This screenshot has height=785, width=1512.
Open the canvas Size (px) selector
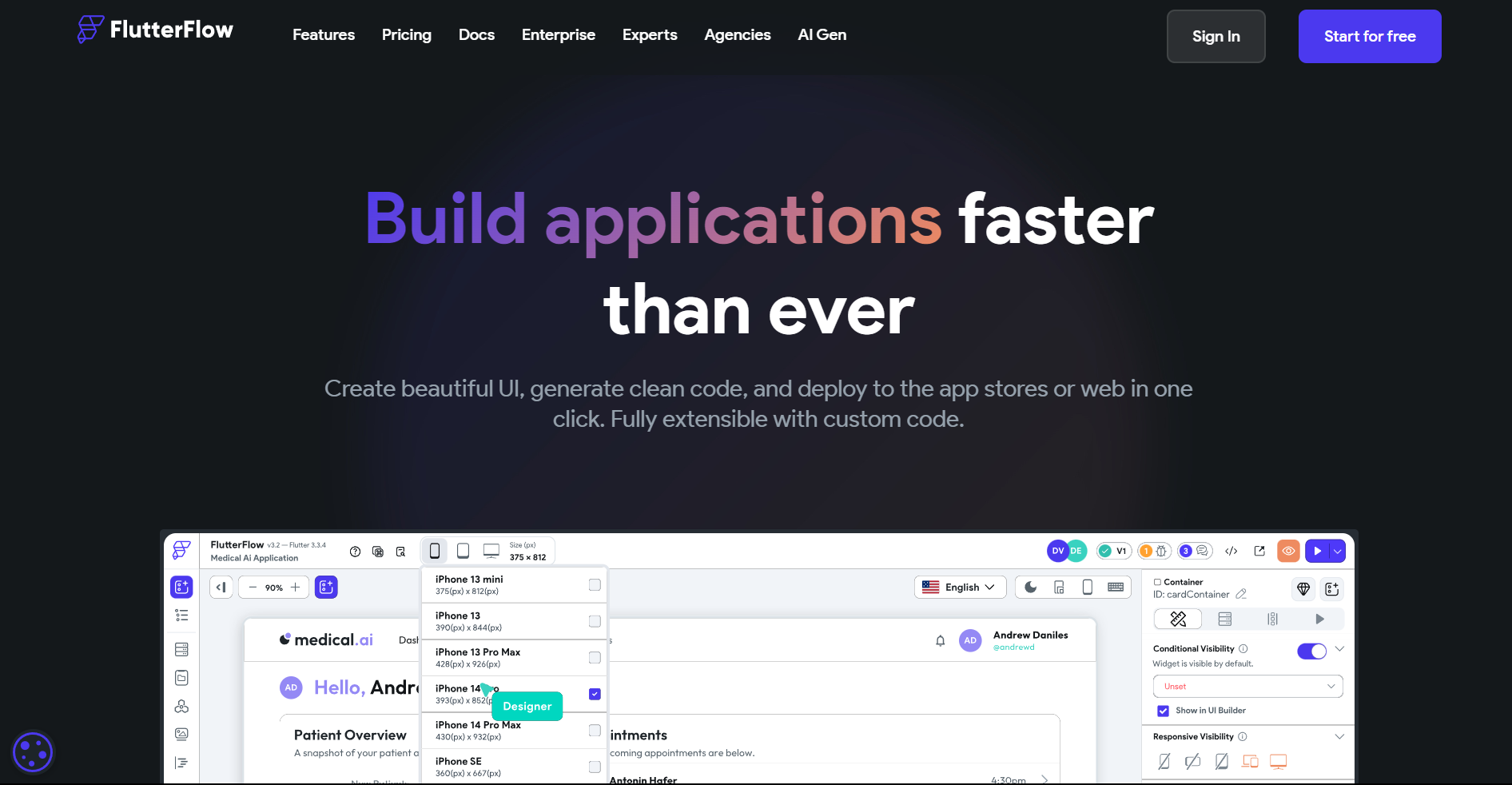pyautogui.click(x=528, y=551)
